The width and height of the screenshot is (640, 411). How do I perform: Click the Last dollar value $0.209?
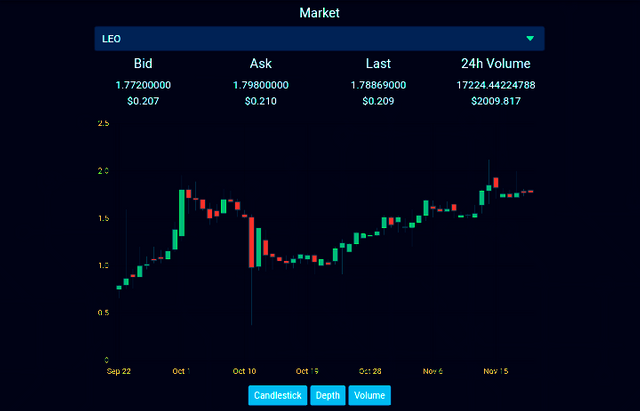pyautogui.click(x=378, y=101)
